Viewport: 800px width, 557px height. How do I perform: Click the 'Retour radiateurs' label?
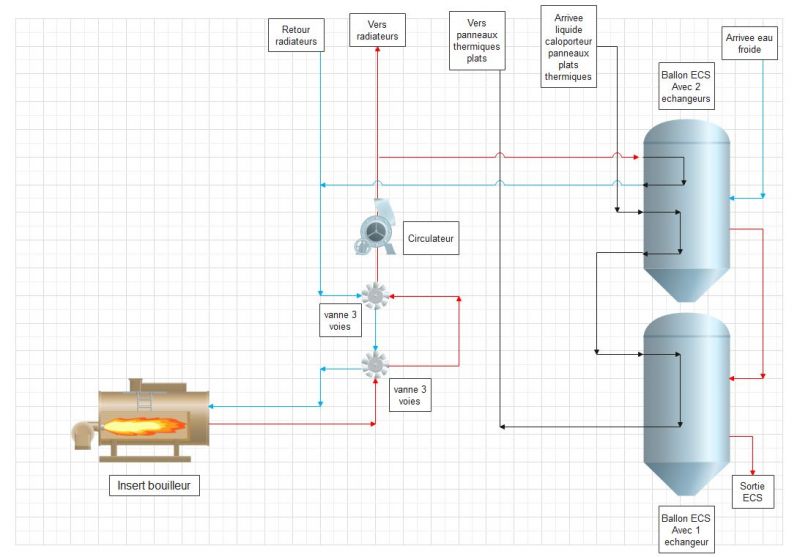296,35
